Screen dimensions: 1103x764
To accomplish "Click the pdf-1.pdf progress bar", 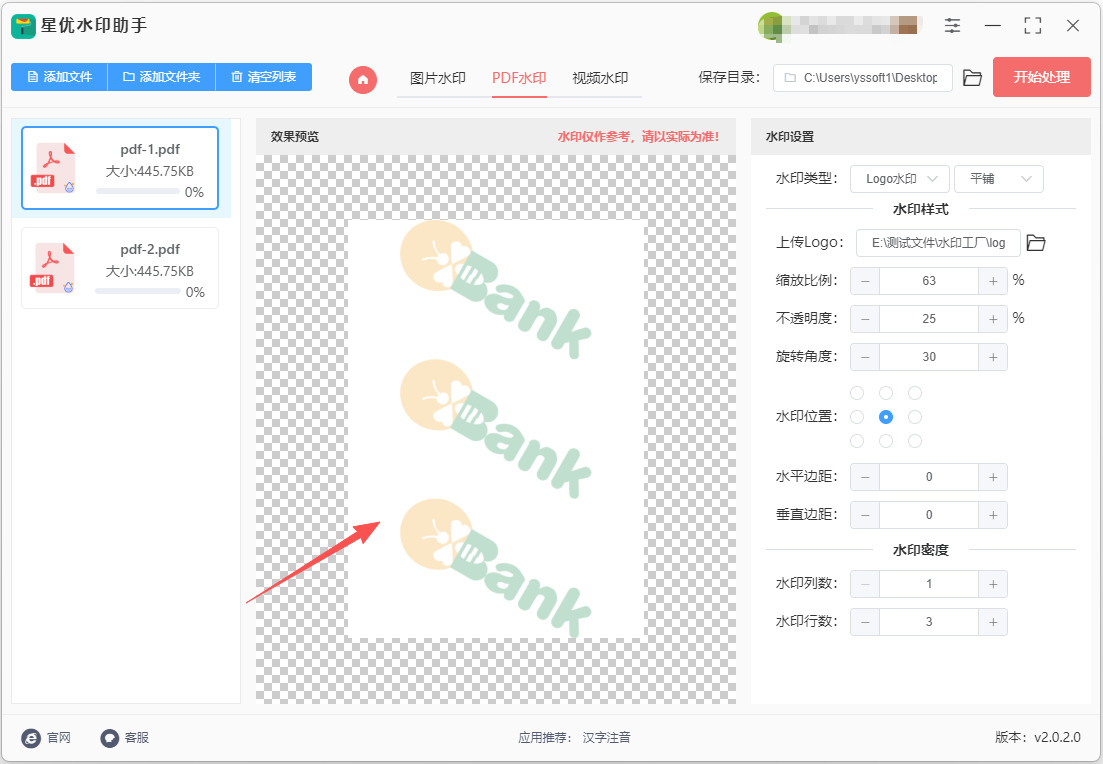I will 138,191.
